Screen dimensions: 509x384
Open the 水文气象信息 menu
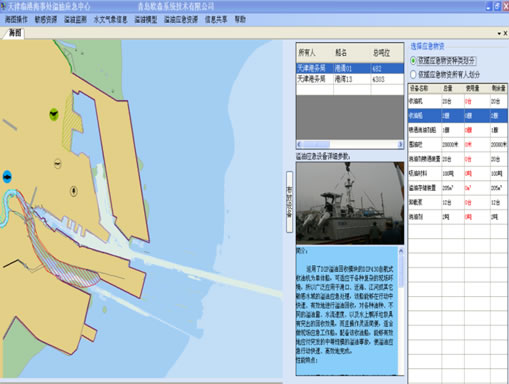110,20
